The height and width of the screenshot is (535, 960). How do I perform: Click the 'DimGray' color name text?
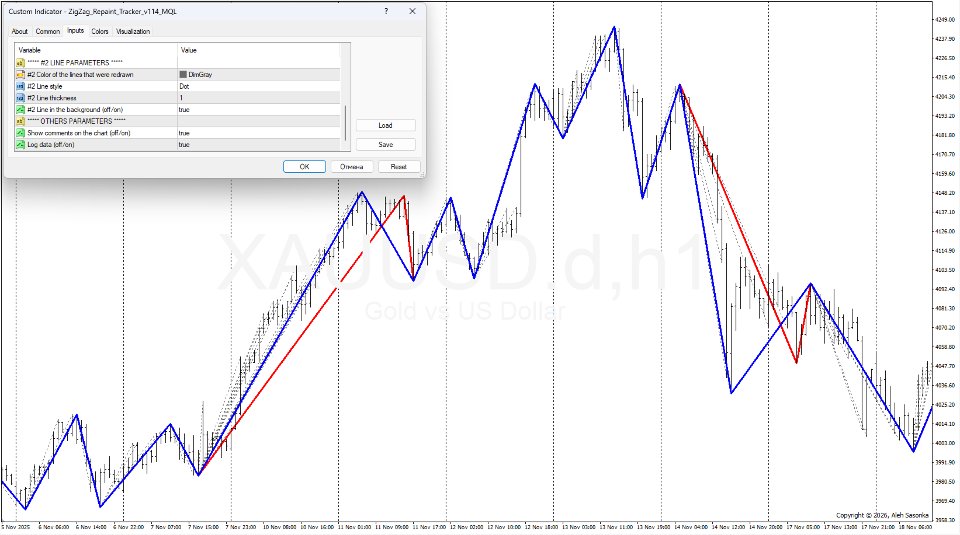point(200,74)
